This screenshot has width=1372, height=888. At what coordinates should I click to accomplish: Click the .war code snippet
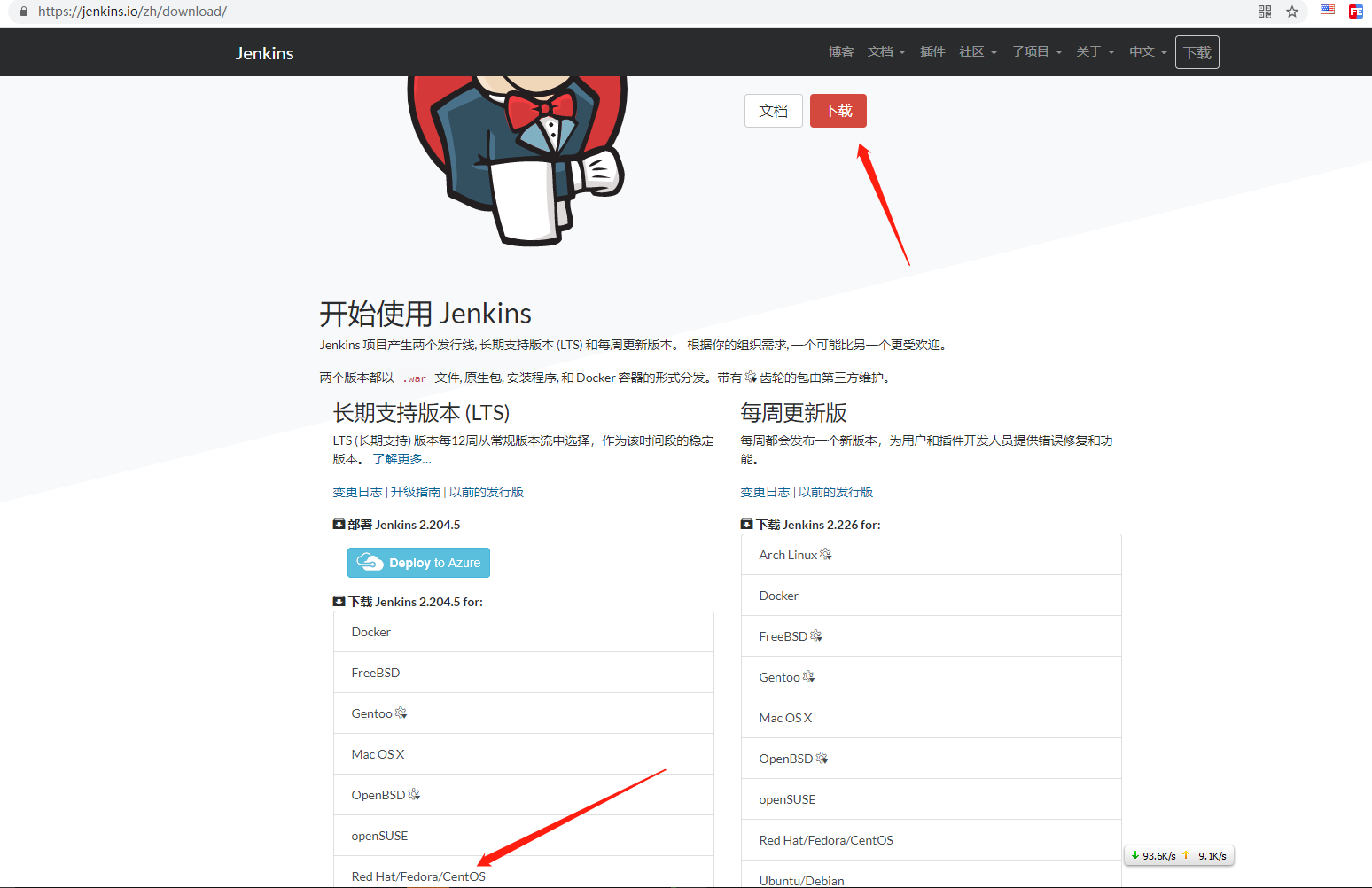(x=415, y=378)
